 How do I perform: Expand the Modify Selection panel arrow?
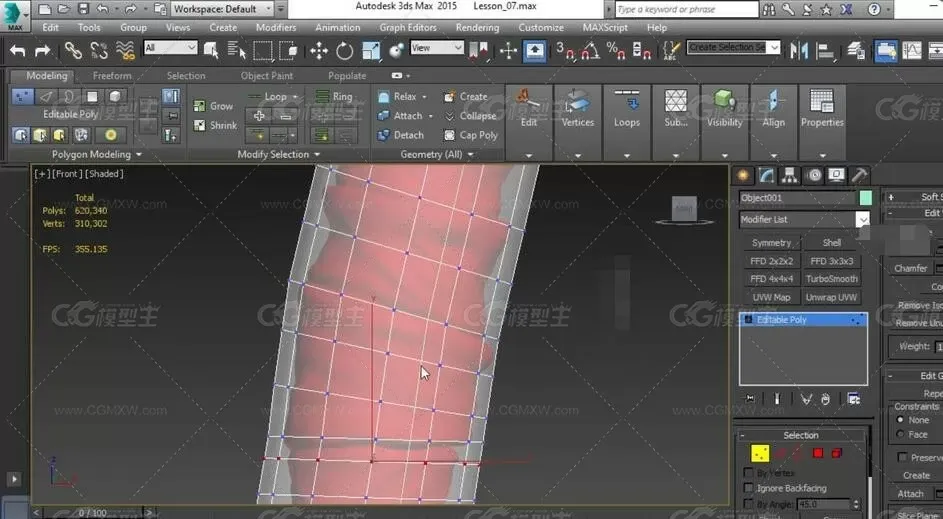(317, 155)
